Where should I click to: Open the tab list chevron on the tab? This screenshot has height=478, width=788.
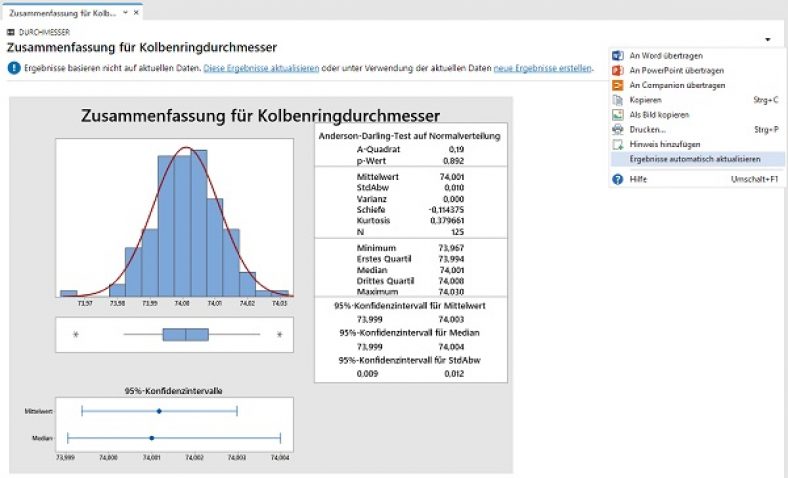tap(126, 13)
